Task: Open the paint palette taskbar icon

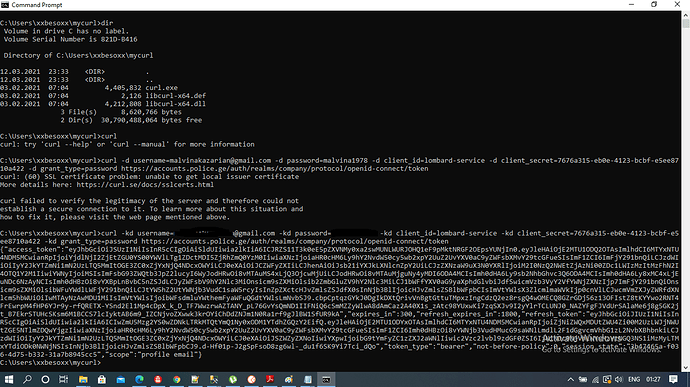Action: point(289,380)
